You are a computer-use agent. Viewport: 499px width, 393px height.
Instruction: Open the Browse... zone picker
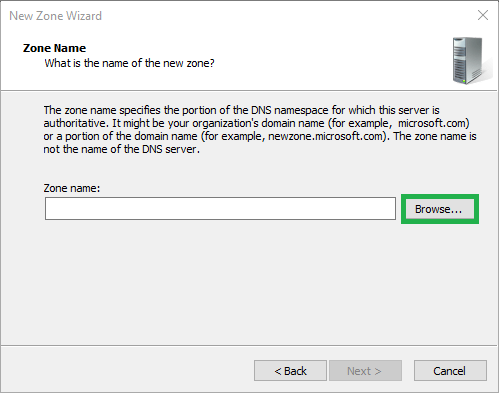(x=440, y=209)
